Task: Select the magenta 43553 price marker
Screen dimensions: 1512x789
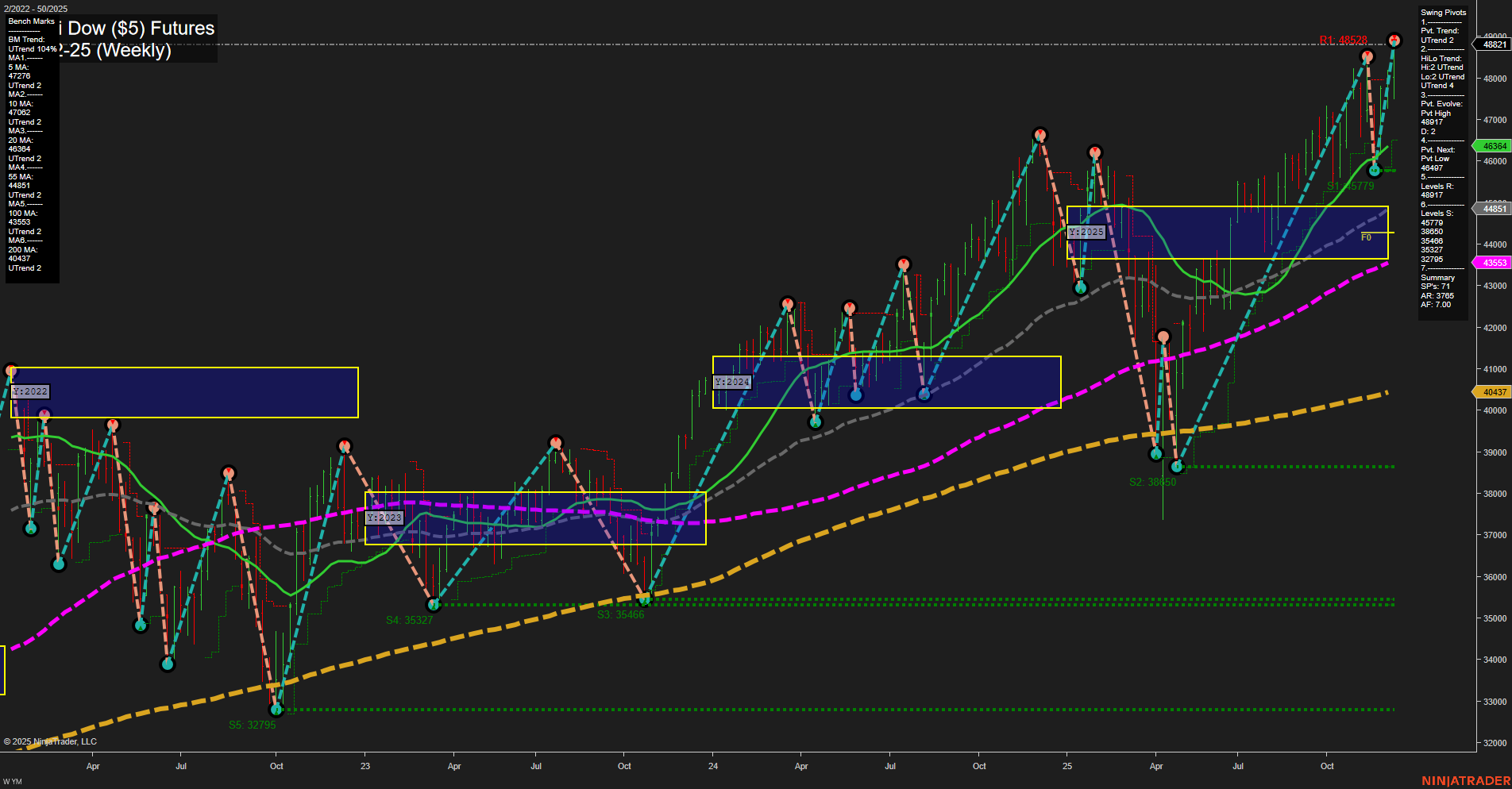Action: click(x=1493, y=262)
